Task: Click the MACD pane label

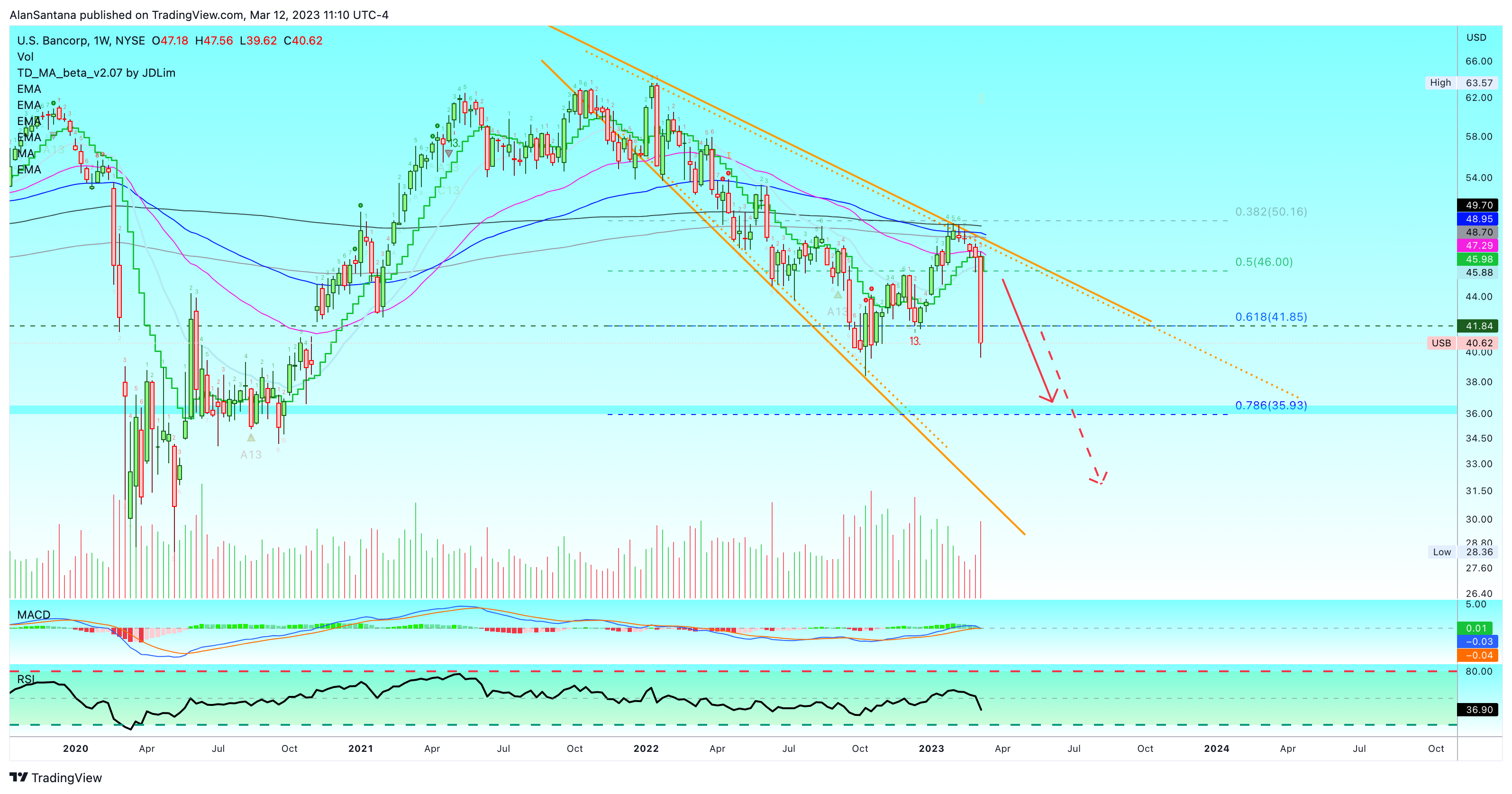Action: tap(34, 614)
